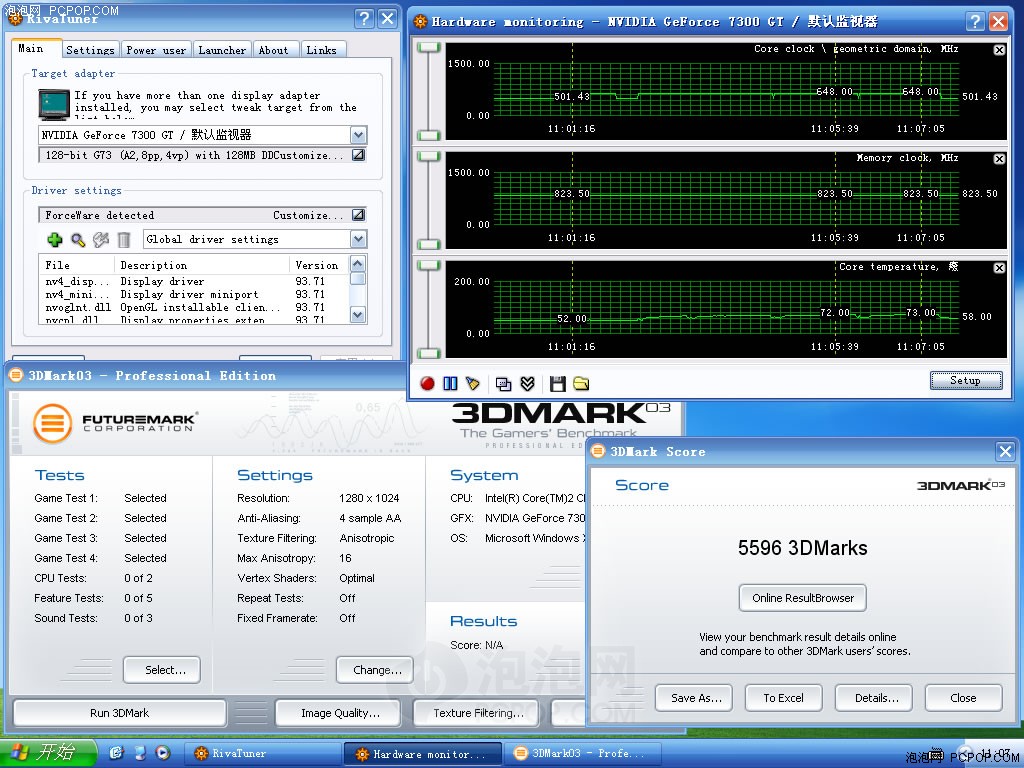Select the nv4_disp... Display driver row

pos(194,281)
